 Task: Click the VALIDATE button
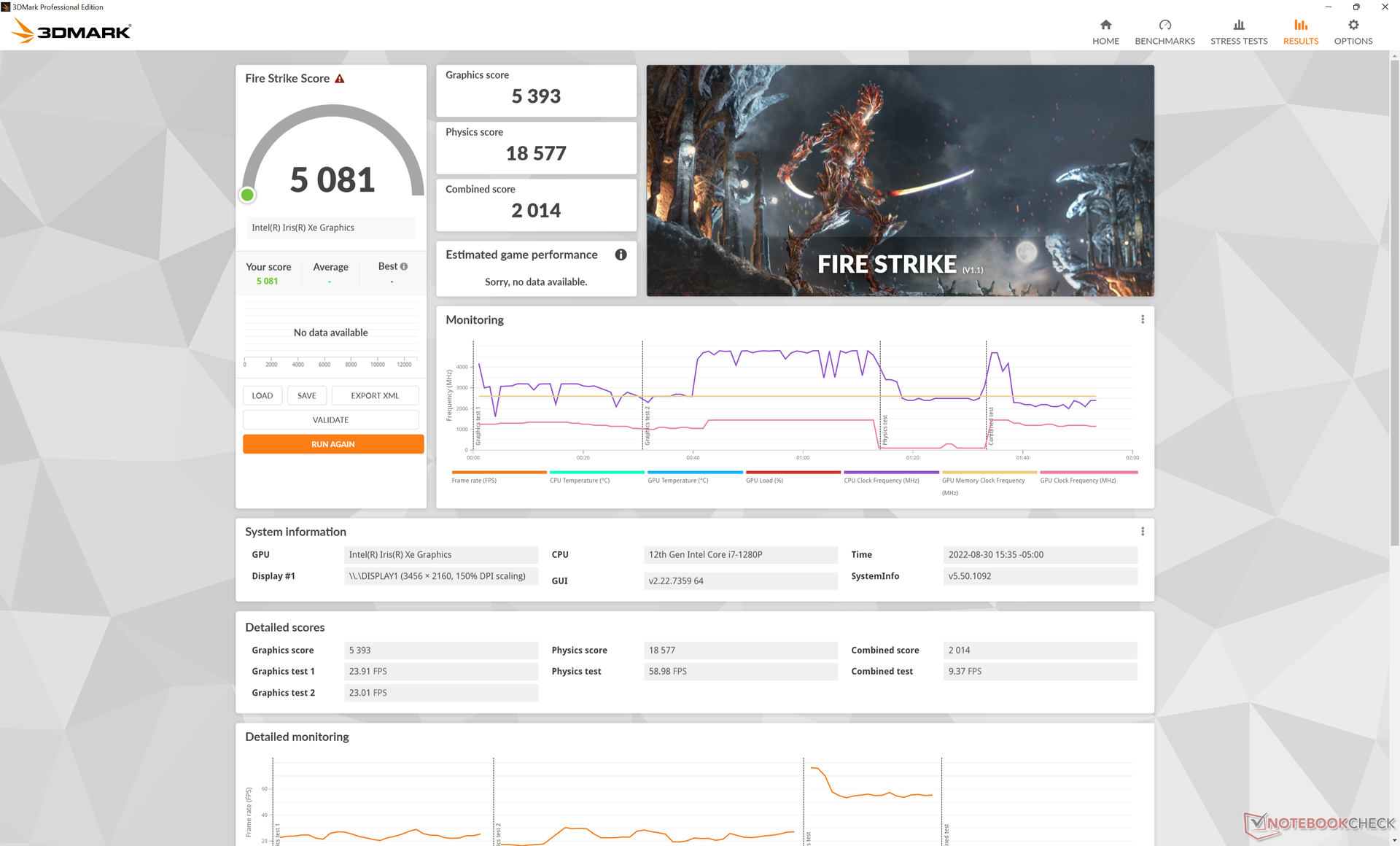pyautogui.click(x=330, y=420)
